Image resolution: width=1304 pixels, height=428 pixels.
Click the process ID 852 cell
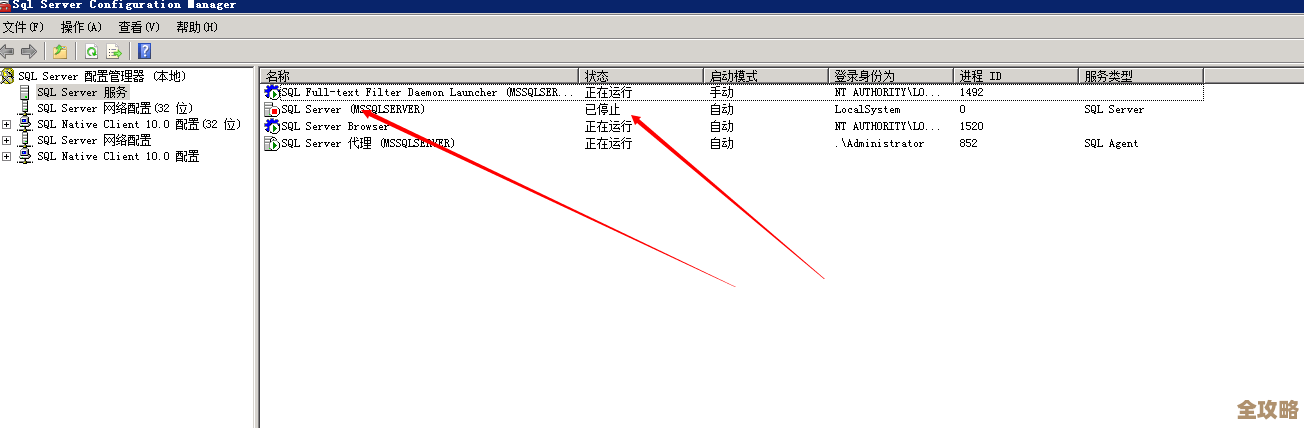click(968, 144)
